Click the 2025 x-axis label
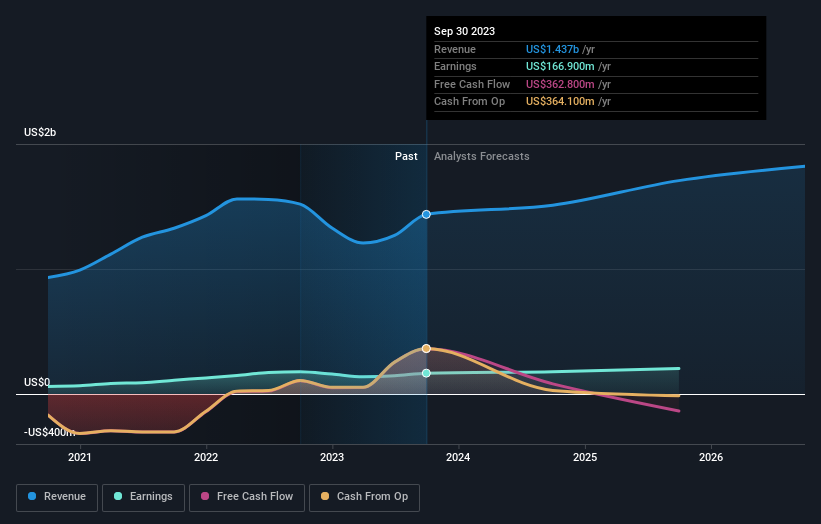Image resolution: width=821 pixels, height=524 pixels. pos(585,458)
